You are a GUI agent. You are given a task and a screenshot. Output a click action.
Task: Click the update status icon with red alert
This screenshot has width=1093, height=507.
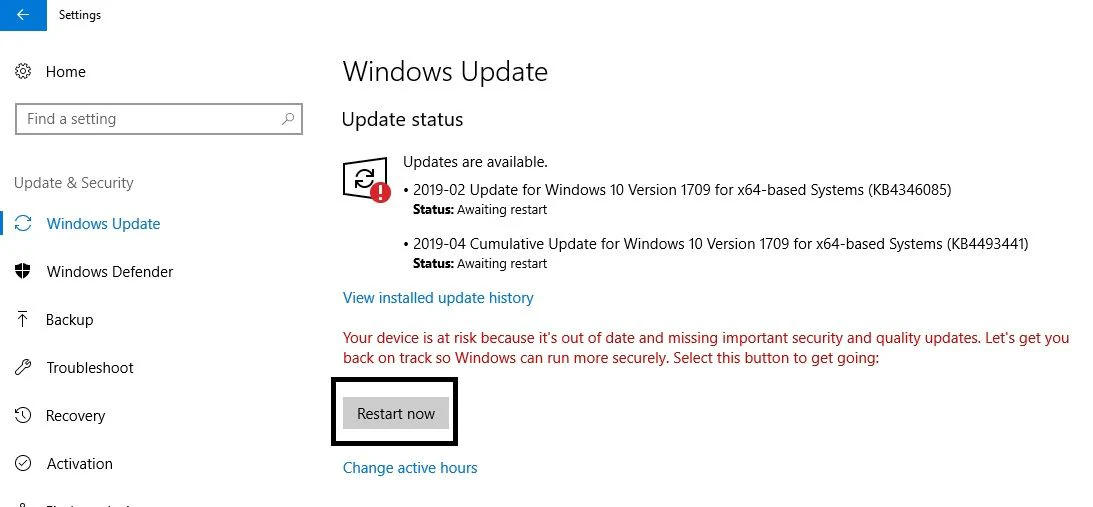pos(365,180)
